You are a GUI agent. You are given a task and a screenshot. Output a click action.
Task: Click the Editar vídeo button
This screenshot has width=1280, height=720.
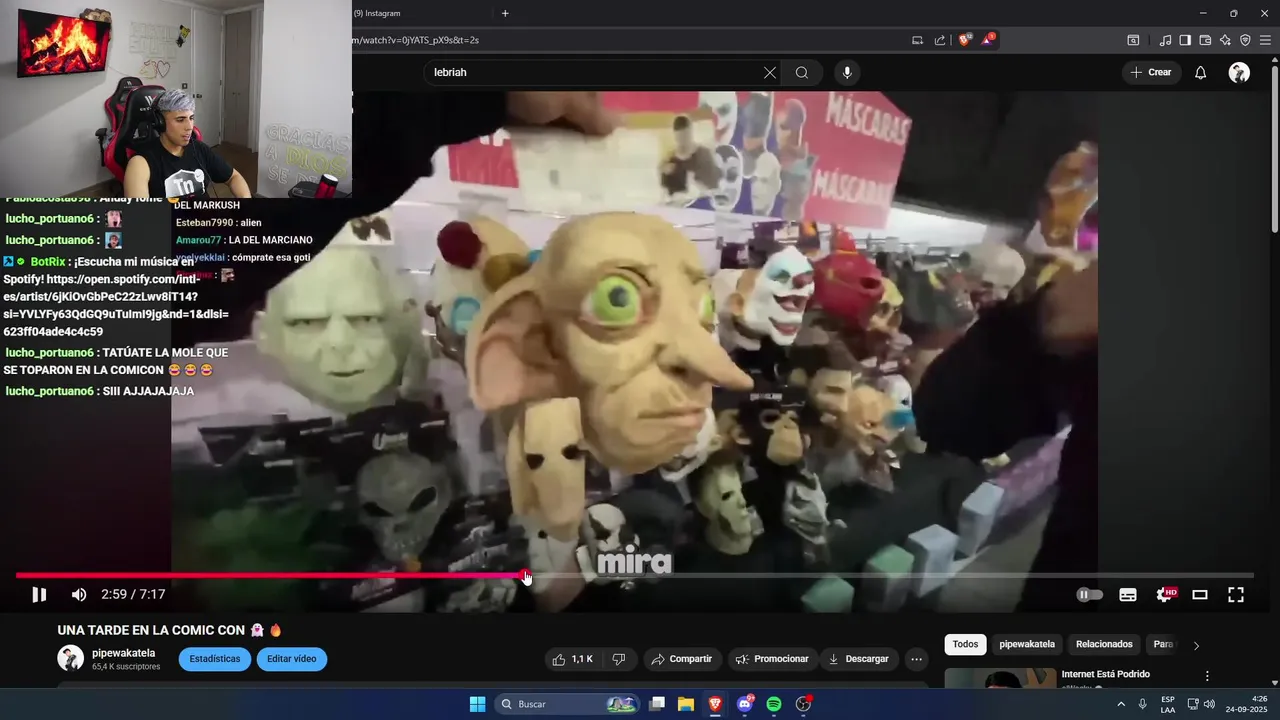point(291,659)
